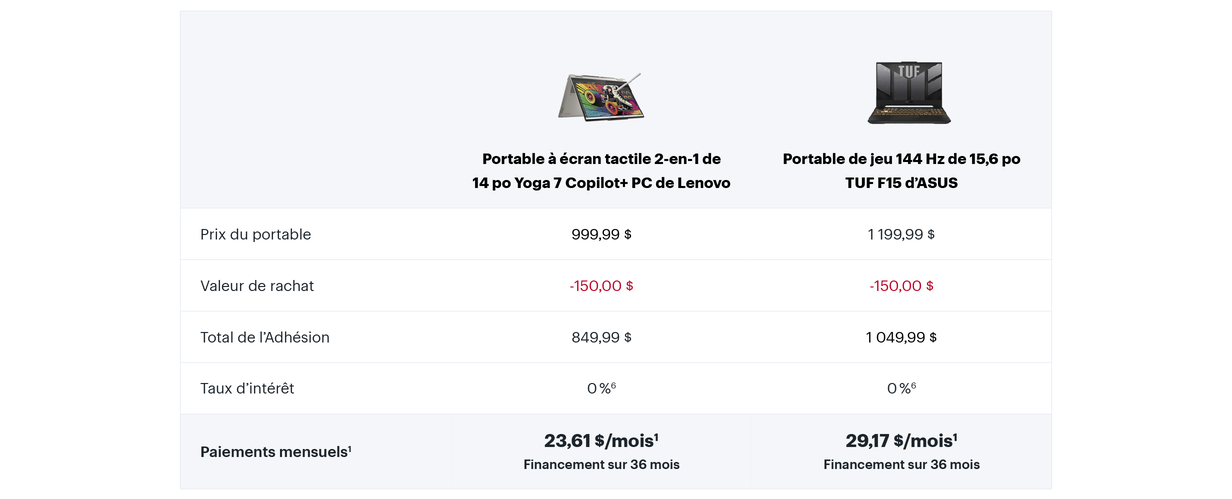Screen dimensions: 1232x499
Task: Click the Taux d'intérêt row label
Action: click(x=247, y=388)
